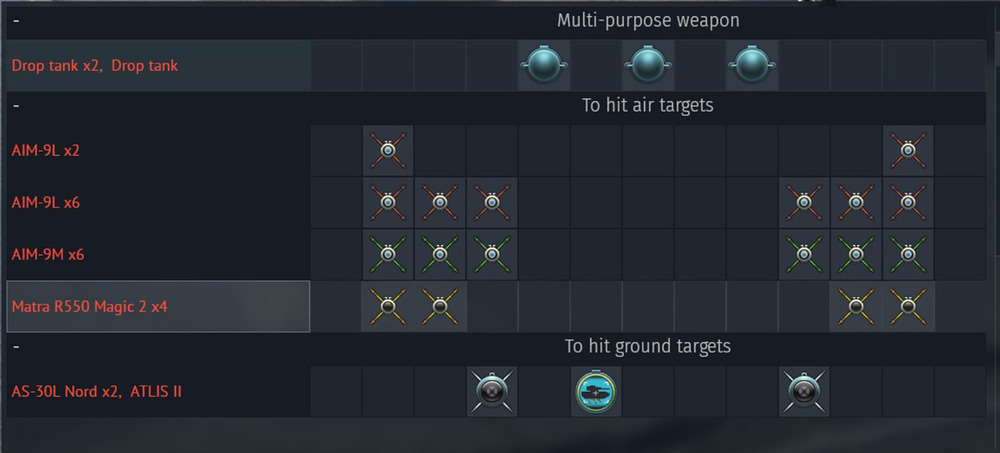Click the center drop tank icon

pos(648,65)
